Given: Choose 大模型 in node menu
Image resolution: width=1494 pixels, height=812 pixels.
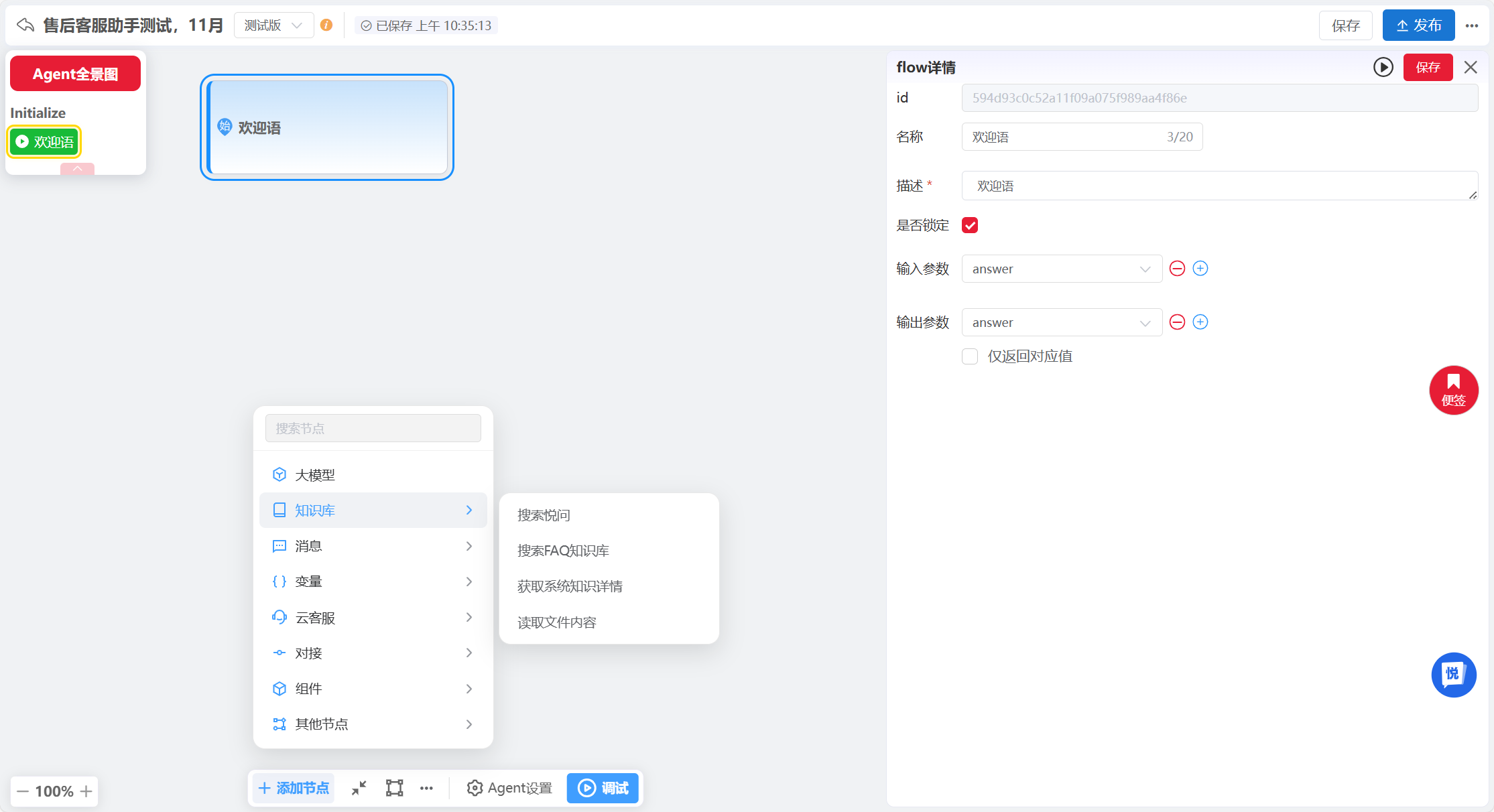Looking at the screenshot, I should (315, 475).
